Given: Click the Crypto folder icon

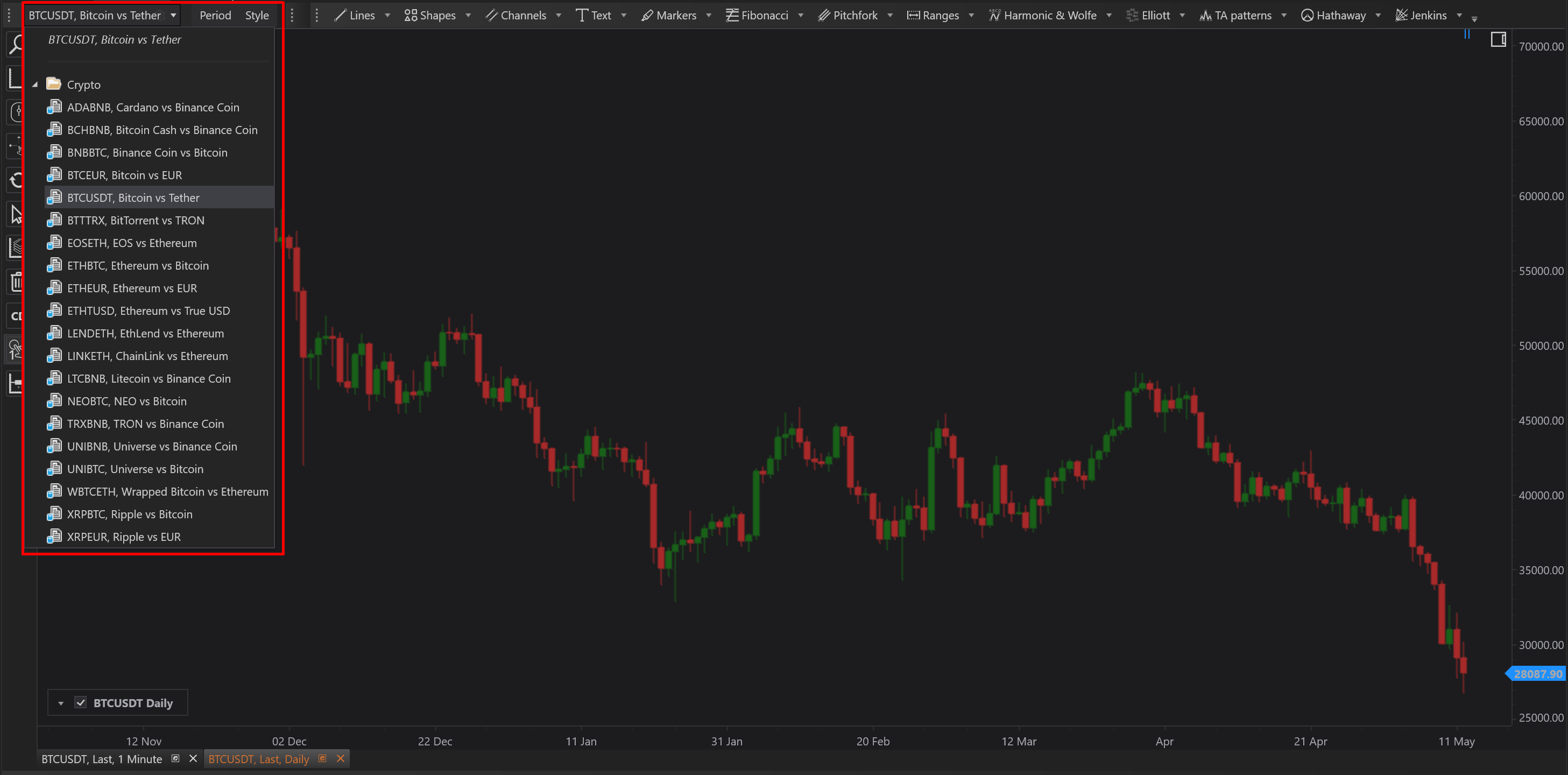Looking at the screenshot, I should [54, 84].
